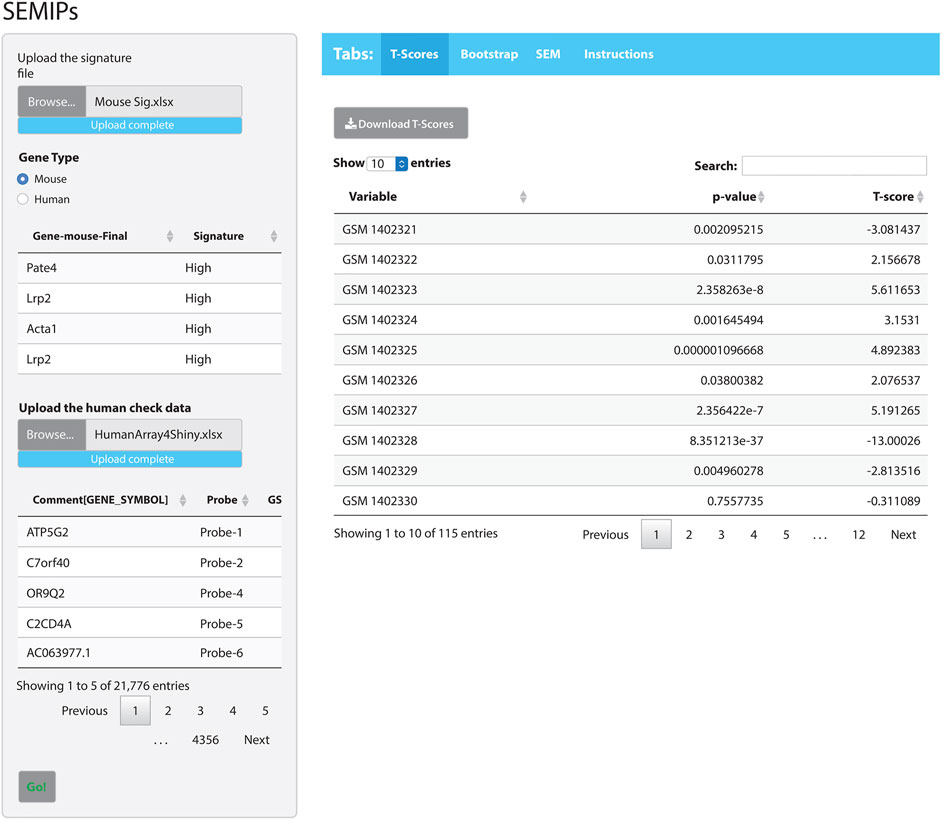This screenshot has width=941, height=820.
Task: Click T-score -13.00026 cell
Action: click(x=893, y=441)
